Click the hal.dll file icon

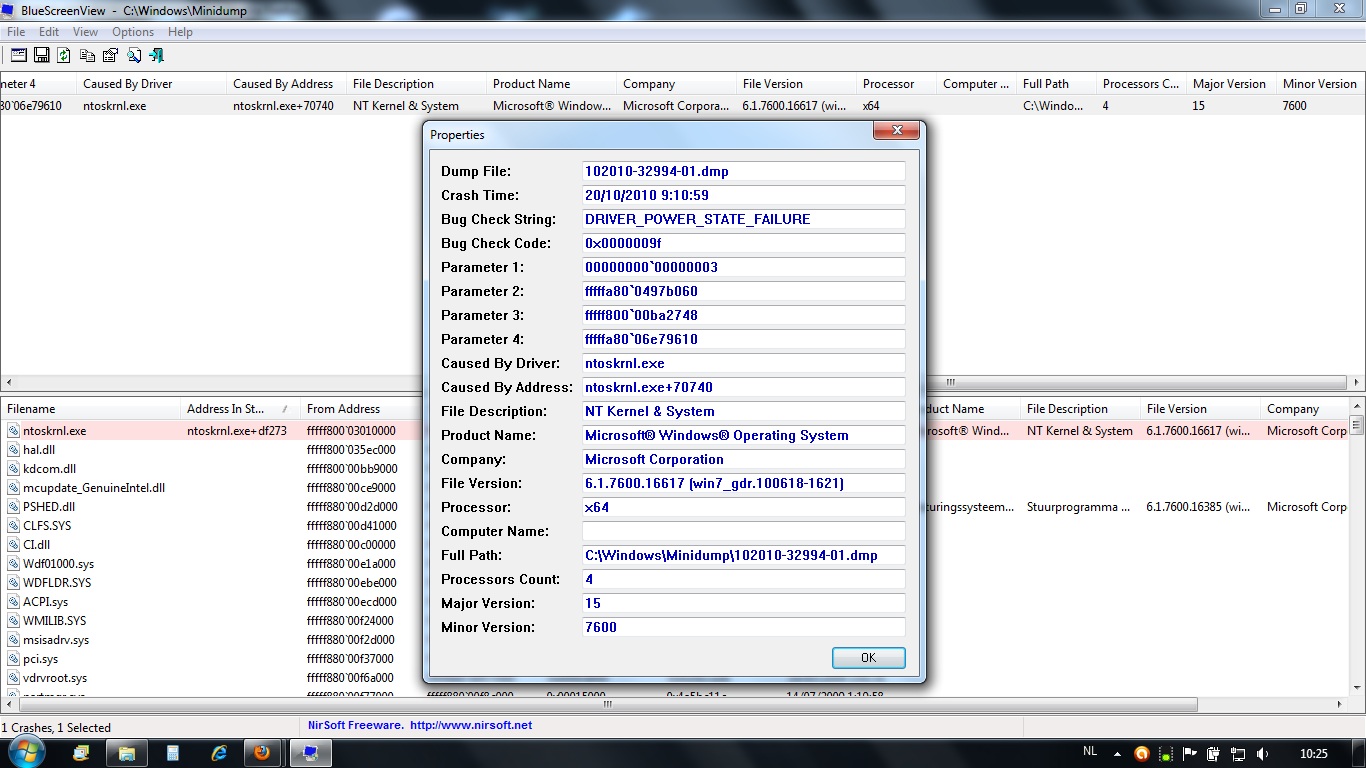pyautogui.click(x=14, y=450)
